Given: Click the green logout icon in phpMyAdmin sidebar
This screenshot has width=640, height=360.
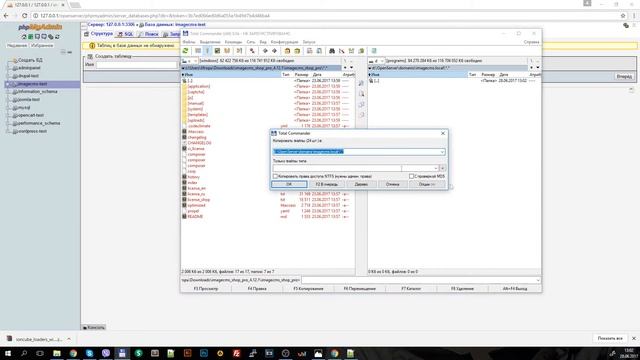Looking at the screenshot, I should [x=31, y=37].
